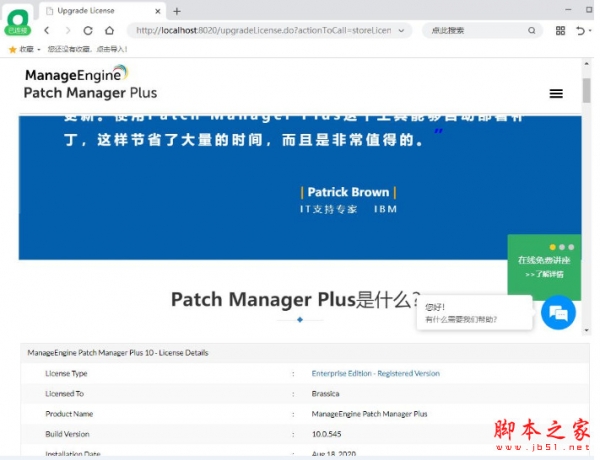
Task: Click the undo/restore closed tab icon
Action: tap(580, 31)
